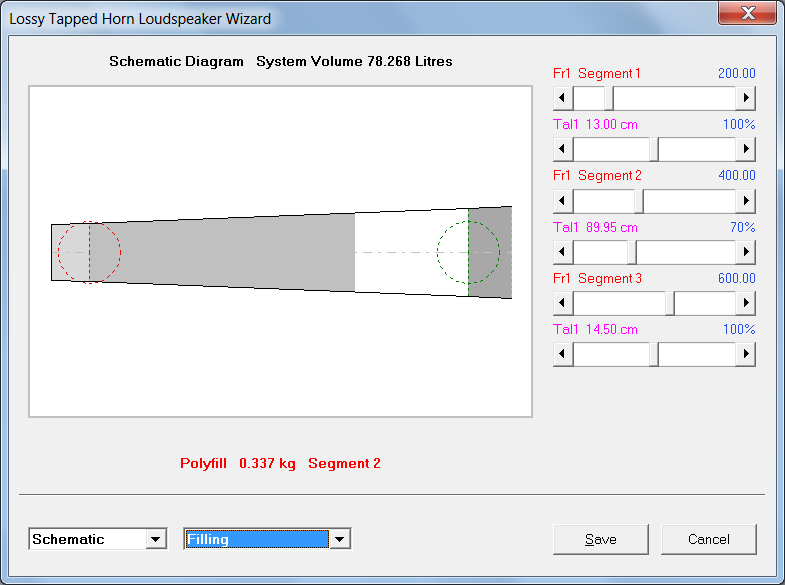
Task: Cancel the wizard dialog
Action: 708,539
